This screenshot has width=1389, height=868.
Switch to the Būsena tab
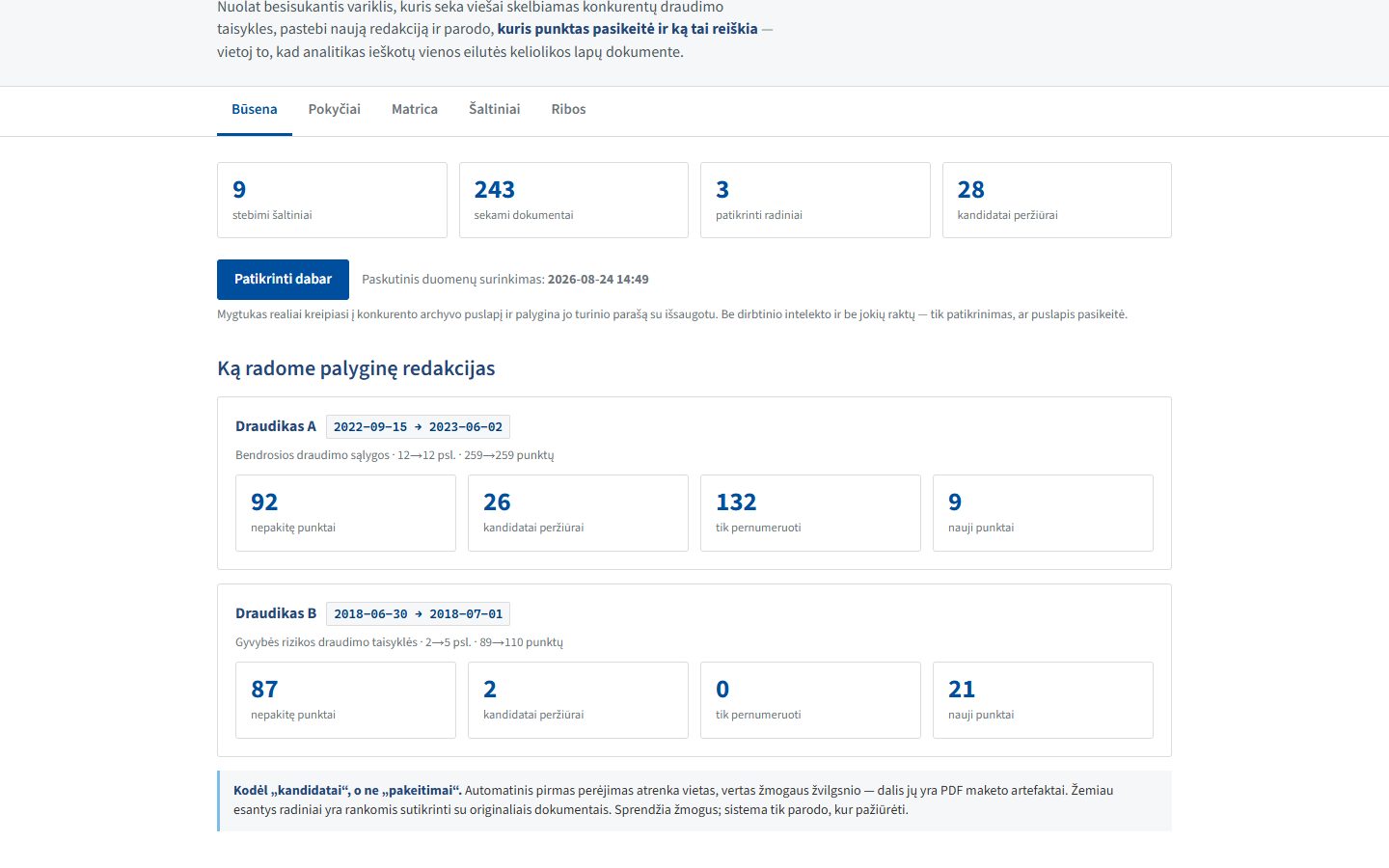pos(255,109)
